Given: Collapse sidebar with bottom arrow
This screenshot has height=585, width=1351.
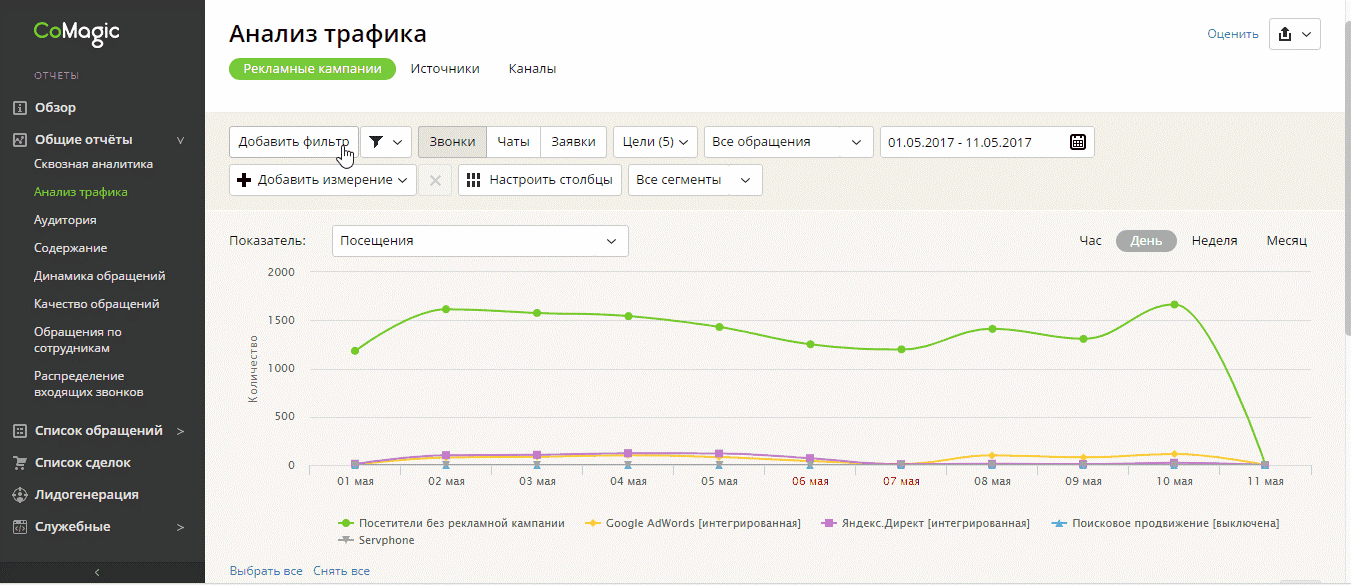Looking at the screenshot, I should 97,572.
